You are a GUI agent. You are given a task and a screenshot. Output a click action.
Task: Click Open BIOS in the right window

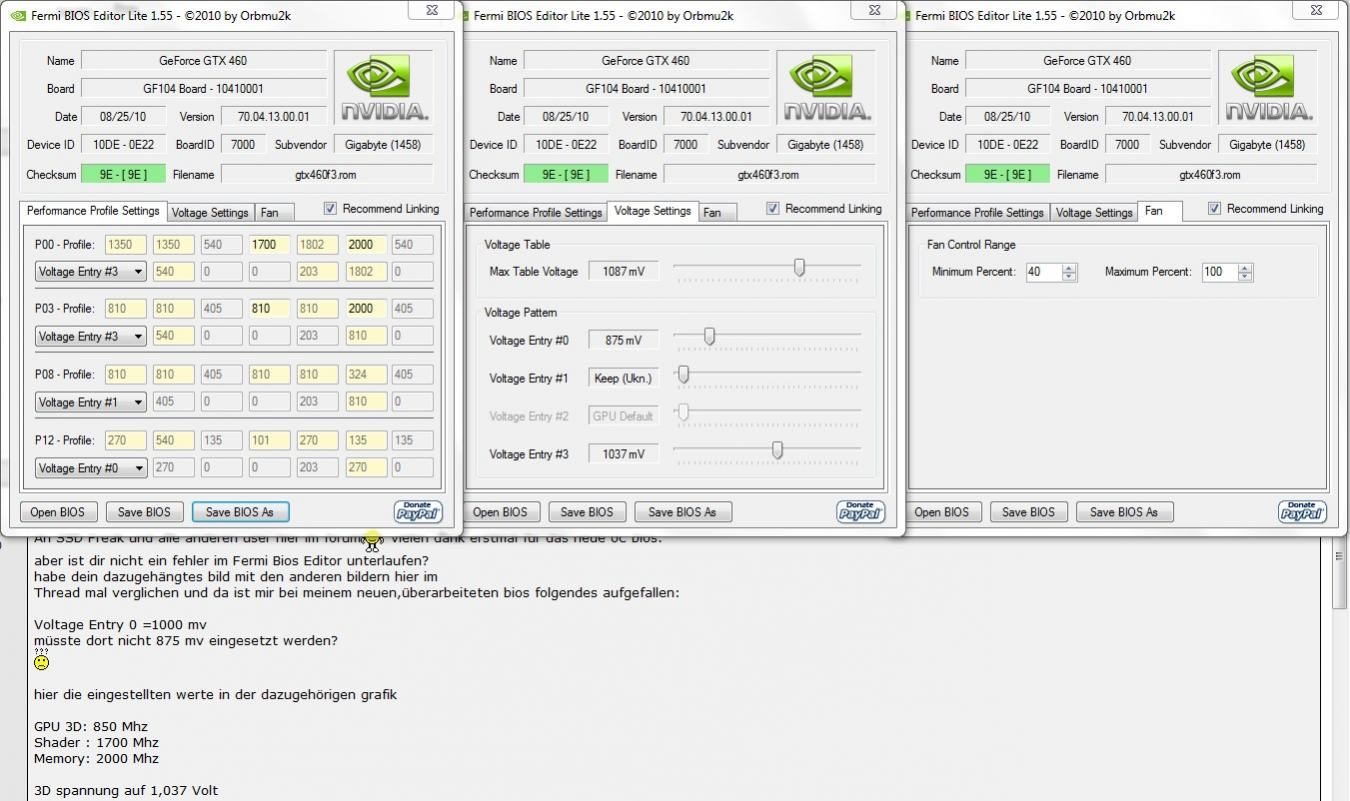942,512
